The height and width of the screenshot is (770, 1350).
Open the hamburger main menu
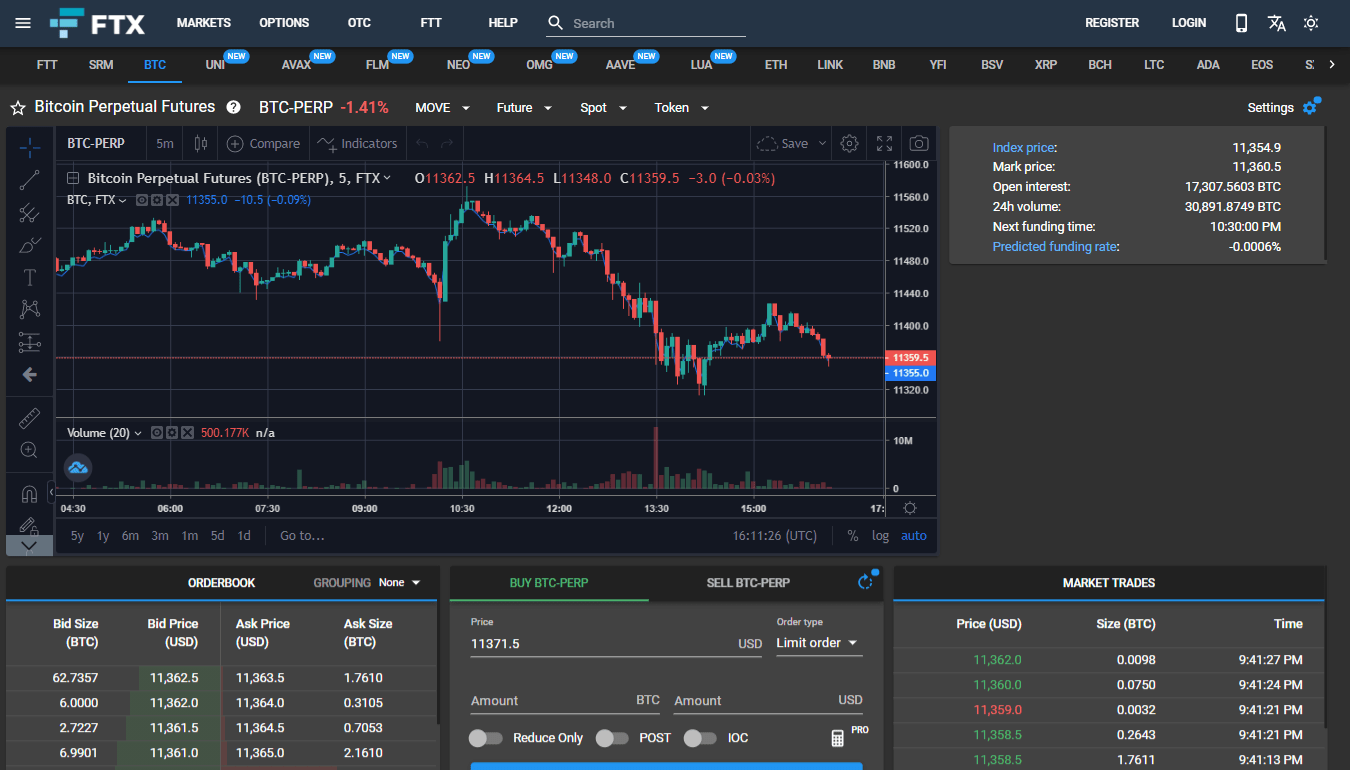point(23,23)
